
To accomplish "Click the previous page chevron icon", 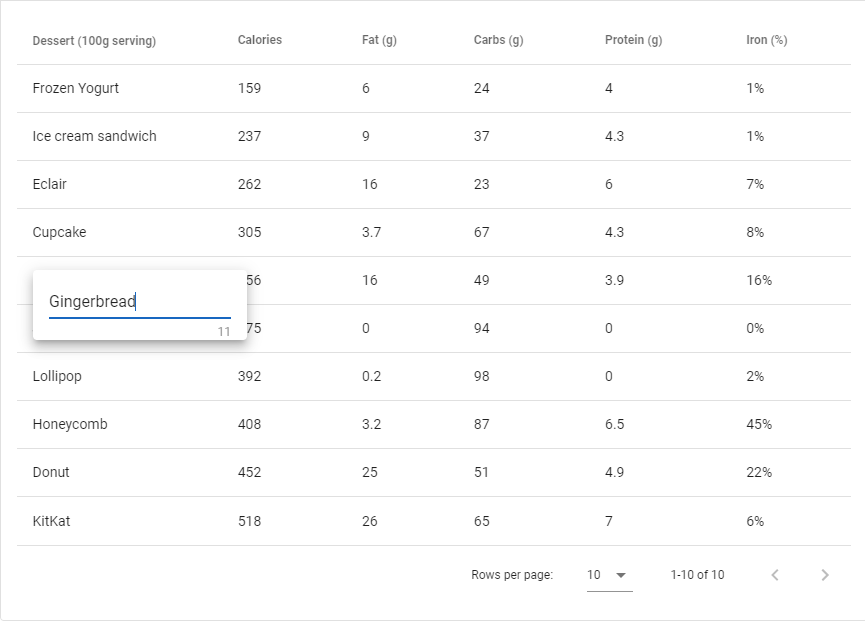I will [775, 575].
